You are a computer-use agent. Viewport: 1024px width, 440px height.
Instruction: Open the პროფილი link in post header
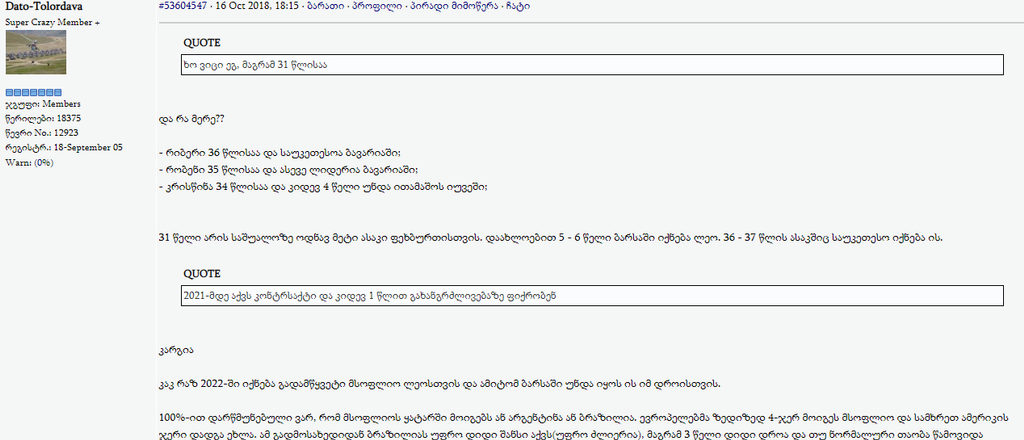[x=376, y=5]
